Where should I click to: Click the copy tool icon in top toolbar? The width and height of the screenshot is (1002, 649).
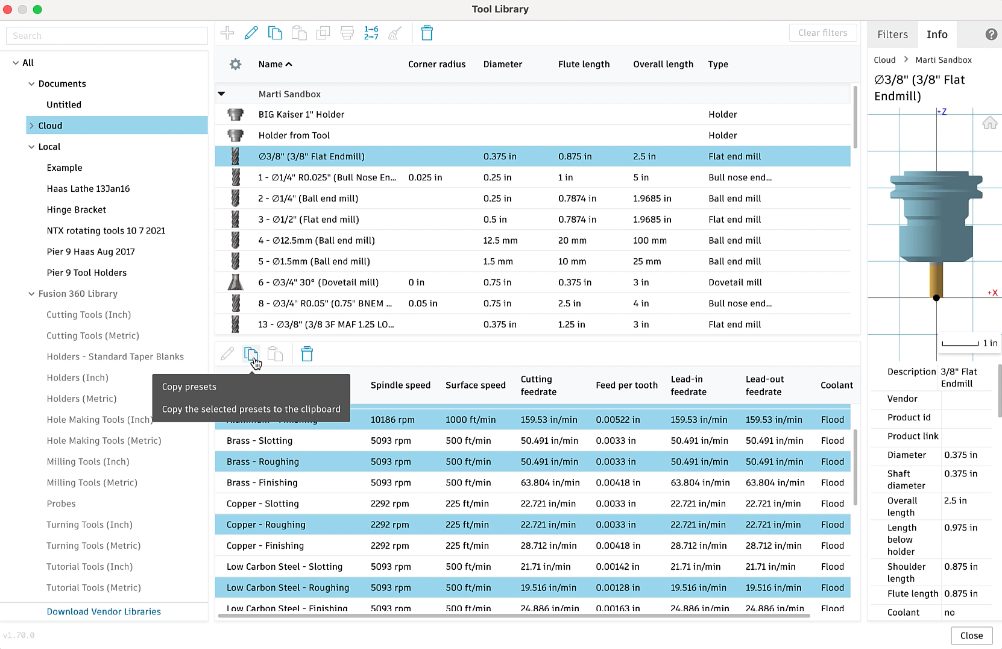pyautogui.click(x=275, y=33)
